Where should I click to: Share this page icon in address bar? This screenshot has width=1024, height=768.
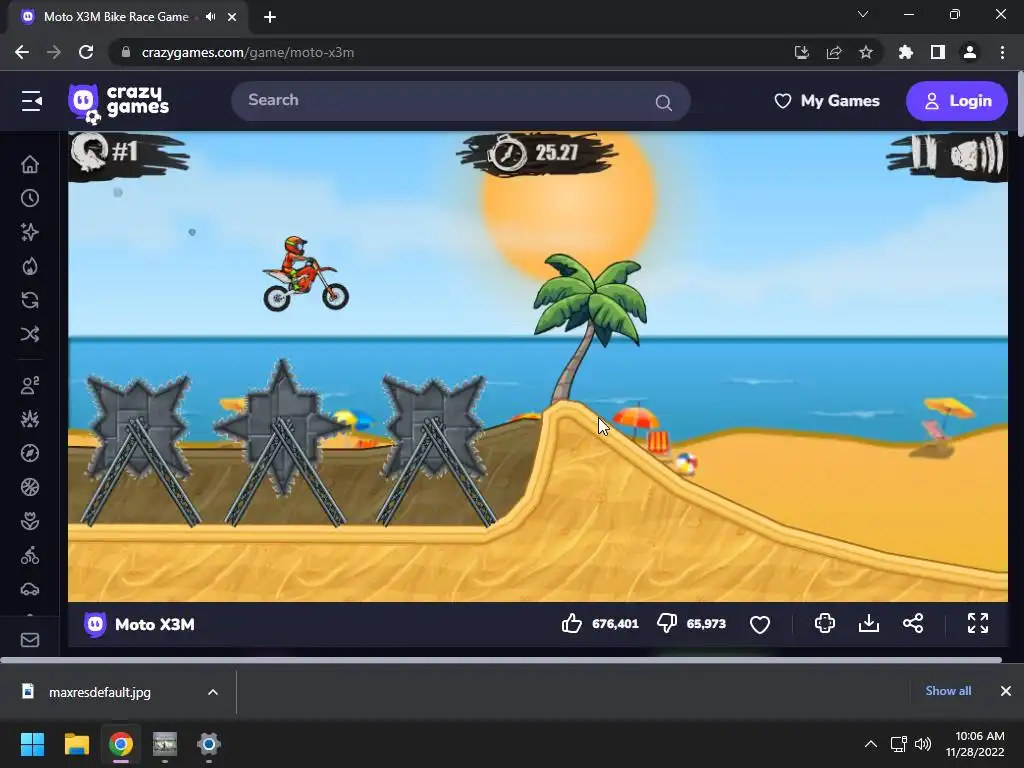coord(834,52)
